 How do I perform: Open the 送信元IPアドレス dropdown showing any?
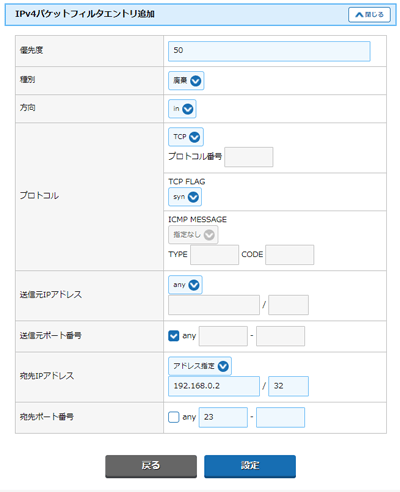[x=185, y=285]
